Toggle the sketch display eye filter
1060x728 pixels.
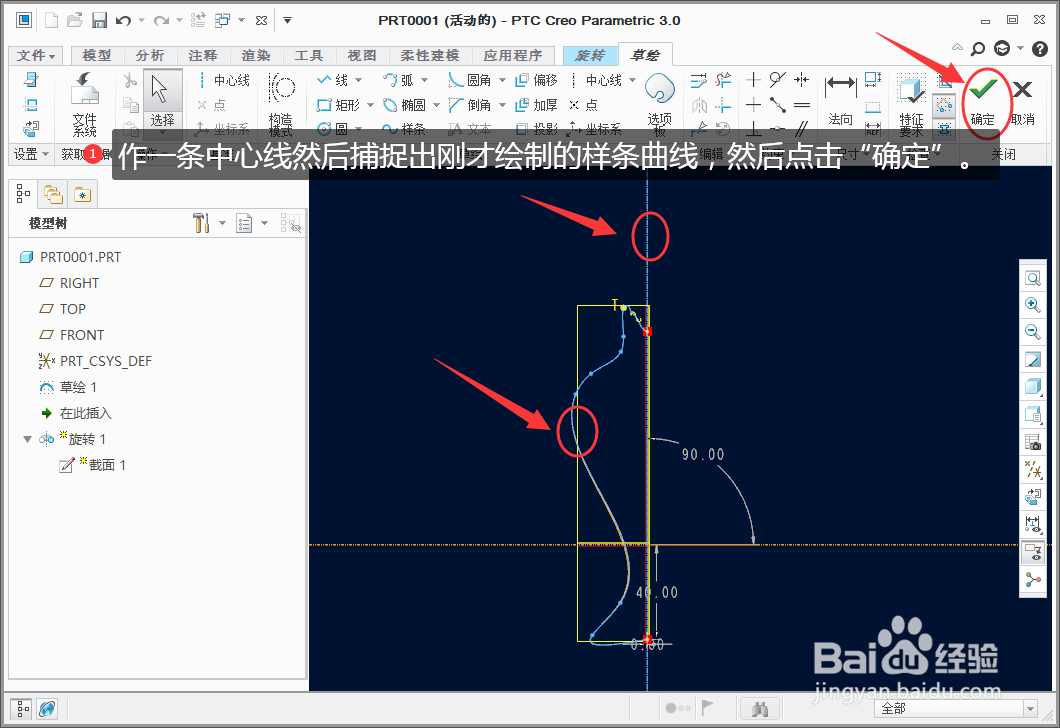click(1033, 552)
